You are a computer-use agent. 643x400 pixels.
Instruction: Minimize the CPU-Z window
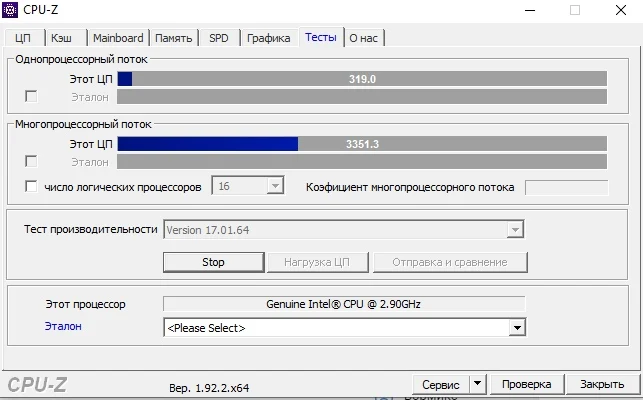tap(530, 10)
